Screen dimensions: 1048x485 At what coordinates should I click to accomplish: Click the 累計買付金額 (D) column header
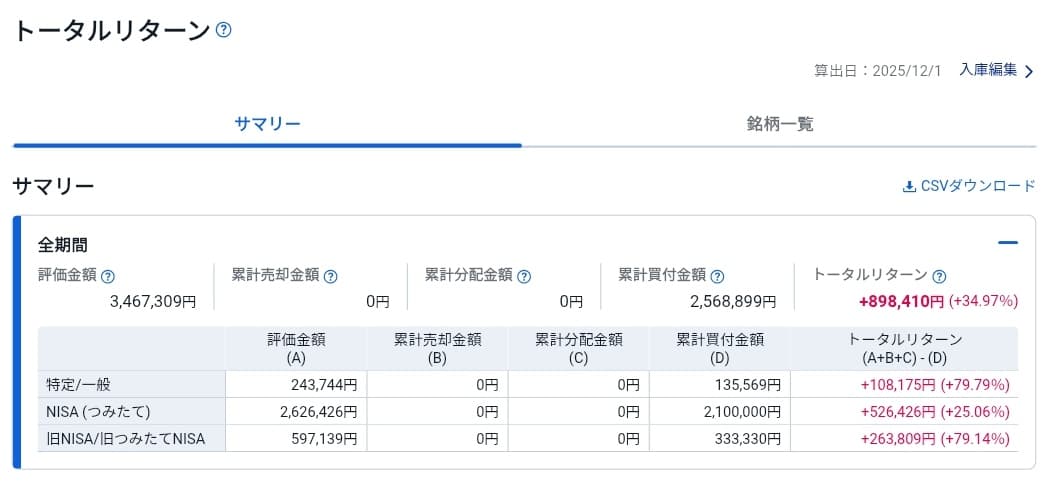point(719,348)
